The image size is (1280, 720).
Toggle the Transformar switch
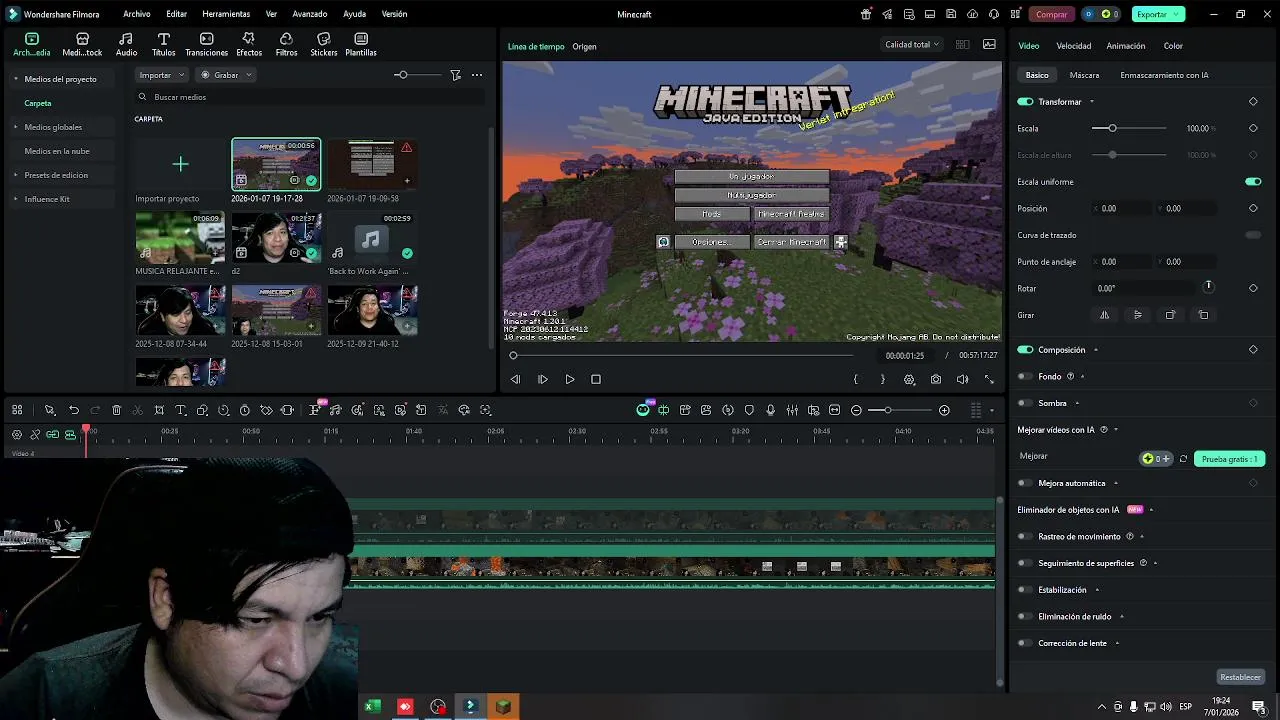1025,102
